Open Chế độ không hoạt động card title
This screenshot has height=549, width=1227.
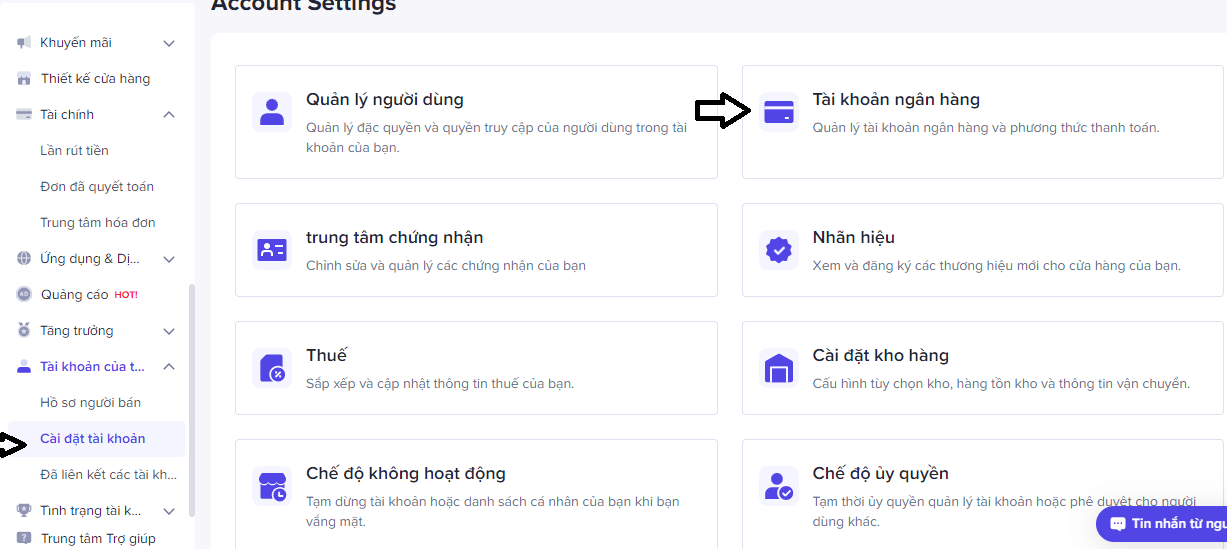[406, 474]
